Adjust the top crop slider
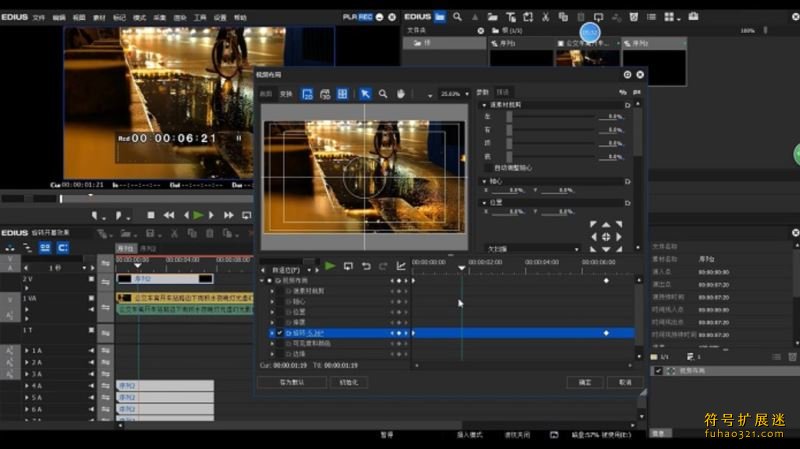The height and width of the screenshot is (449, 800). tap(509, 143)
